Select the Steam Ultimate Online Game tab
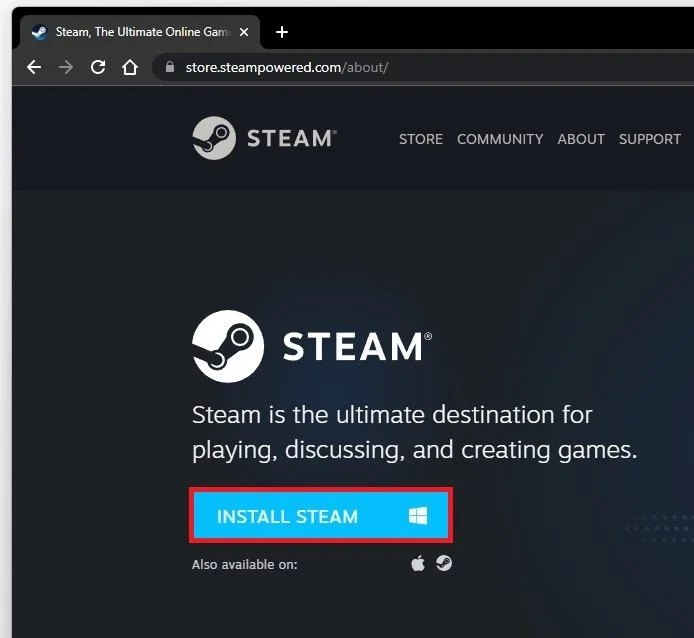The image size is (694, 638). 139,32
